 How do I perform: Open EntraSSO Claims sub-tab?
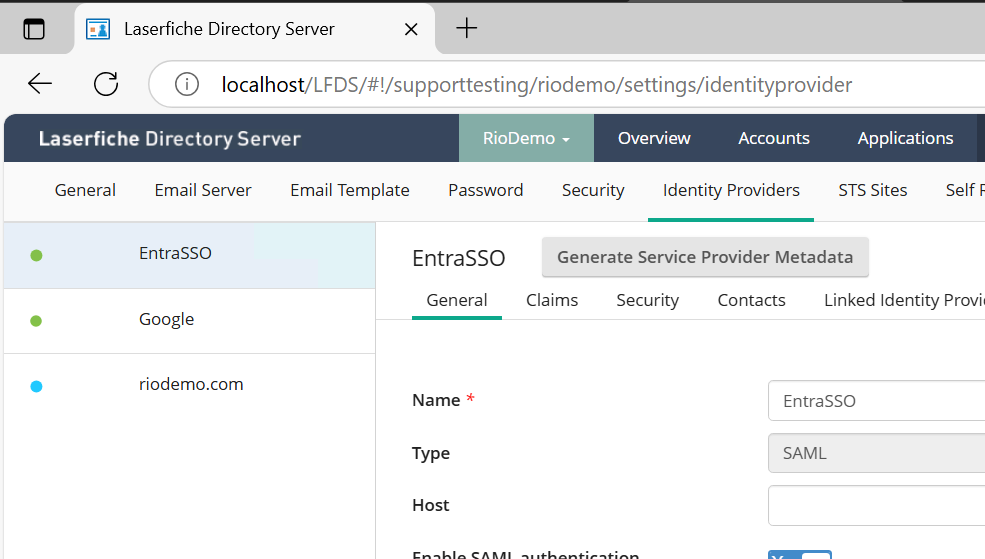point(552,300)
